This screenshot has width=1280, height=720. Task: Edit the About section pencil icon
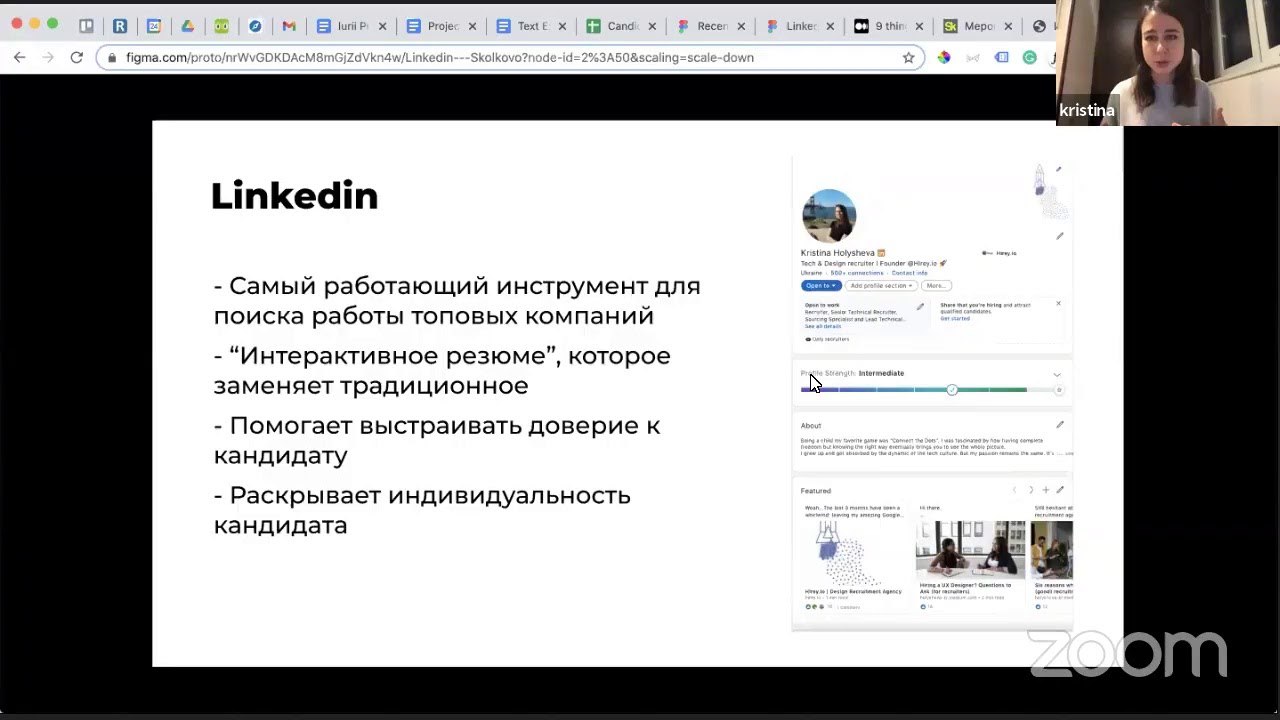(x=1060, y=425)
